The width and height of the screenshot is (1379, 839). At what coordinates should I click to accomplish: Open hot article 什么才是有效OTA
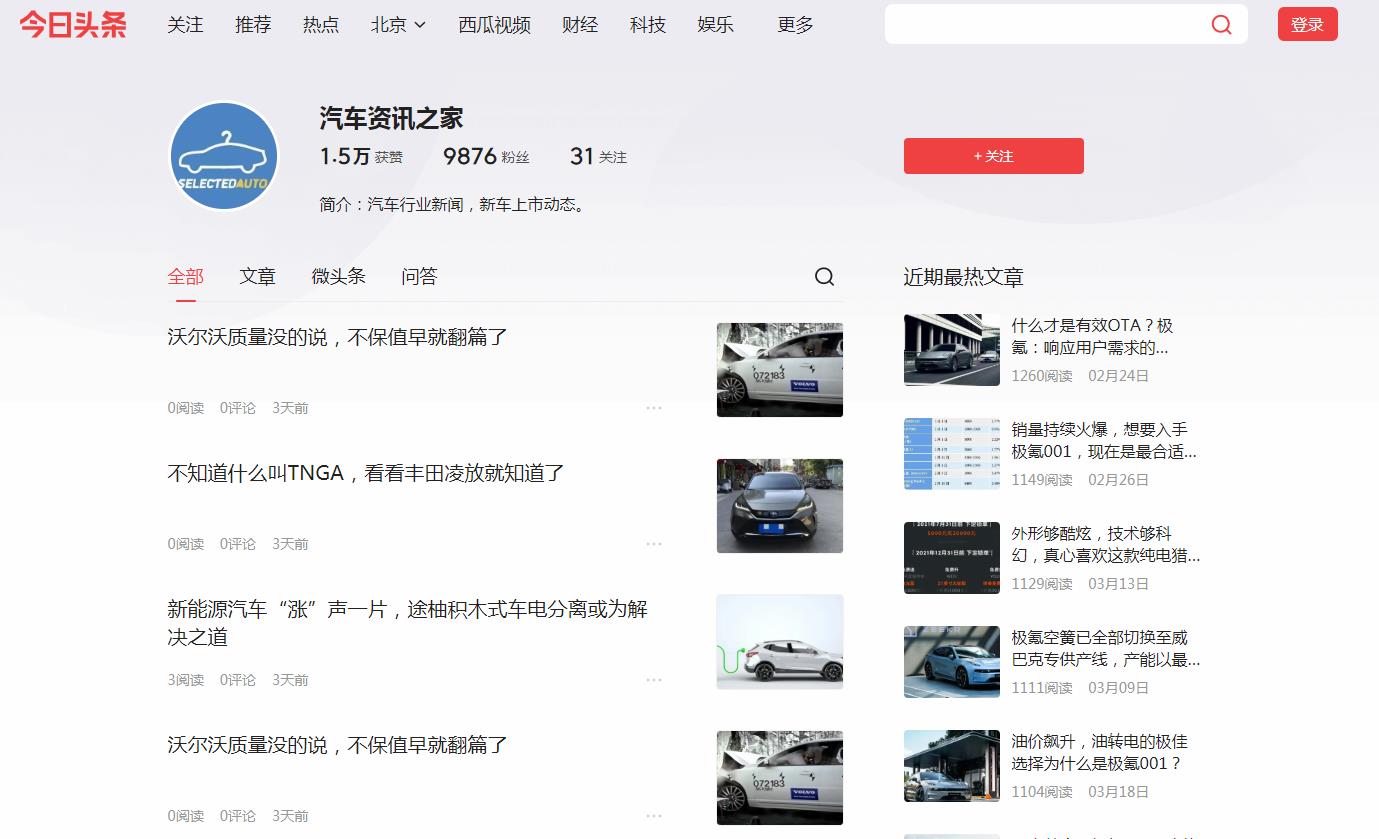[x=1092, y=337]
